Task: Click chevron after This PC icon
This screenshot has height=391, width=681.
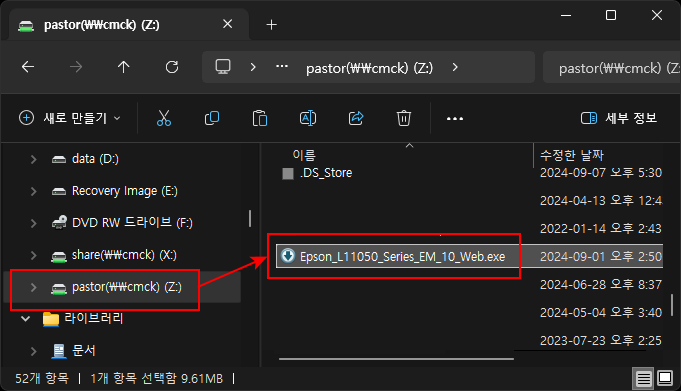Action: click(x=253, y=67)
